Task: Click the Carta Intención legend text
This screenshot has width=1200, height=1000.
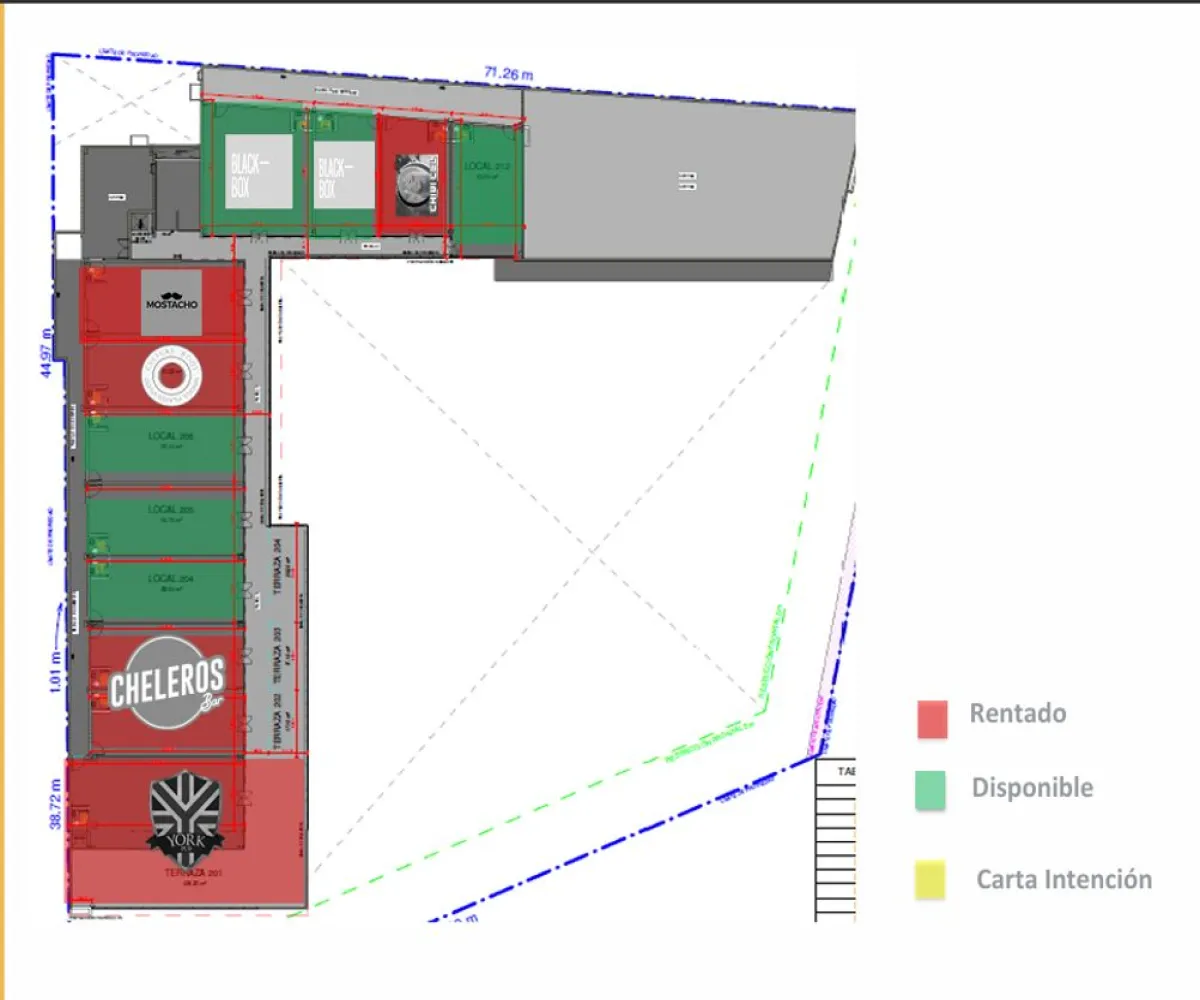Action: coord(1065,880)
